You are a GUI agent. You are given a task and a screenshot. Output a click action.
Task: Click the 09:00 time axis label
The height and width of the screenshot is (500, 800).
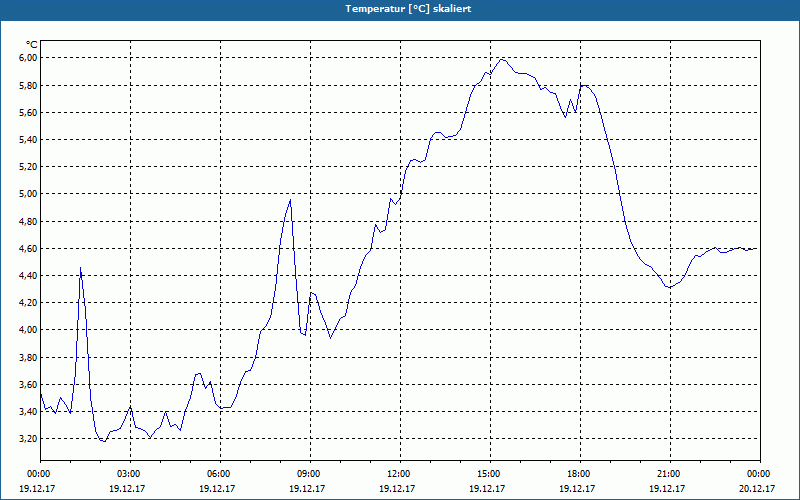310,474
